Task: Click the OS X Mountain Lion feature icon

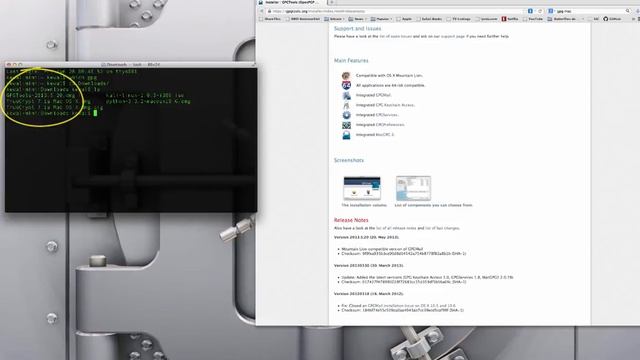Action: click(x=346, y=76)
